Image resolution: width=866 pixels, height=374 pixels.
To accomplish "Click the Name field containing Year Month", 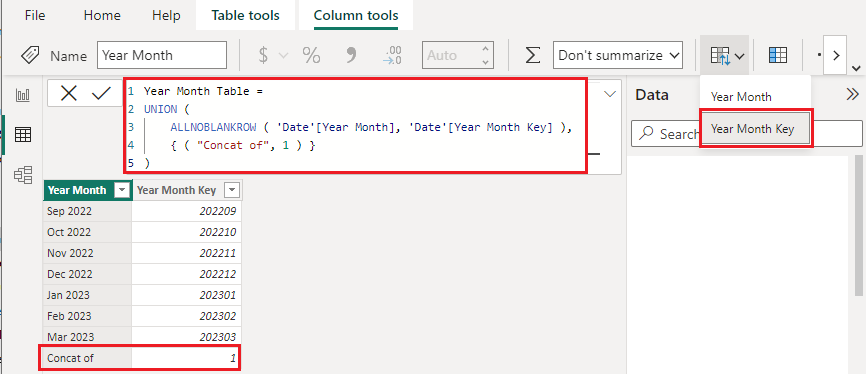I will tap(162, 55).
